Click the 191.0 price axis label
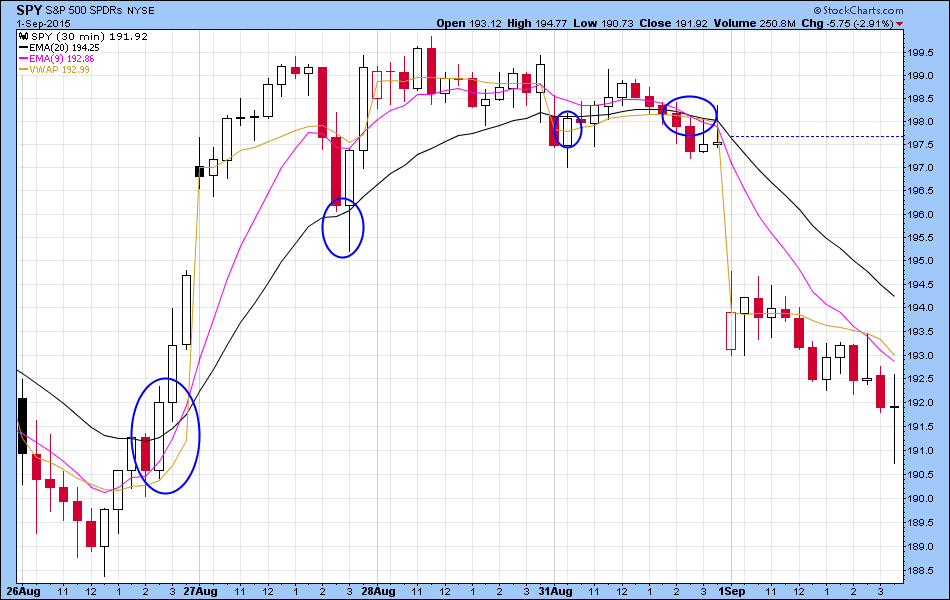 921,451
